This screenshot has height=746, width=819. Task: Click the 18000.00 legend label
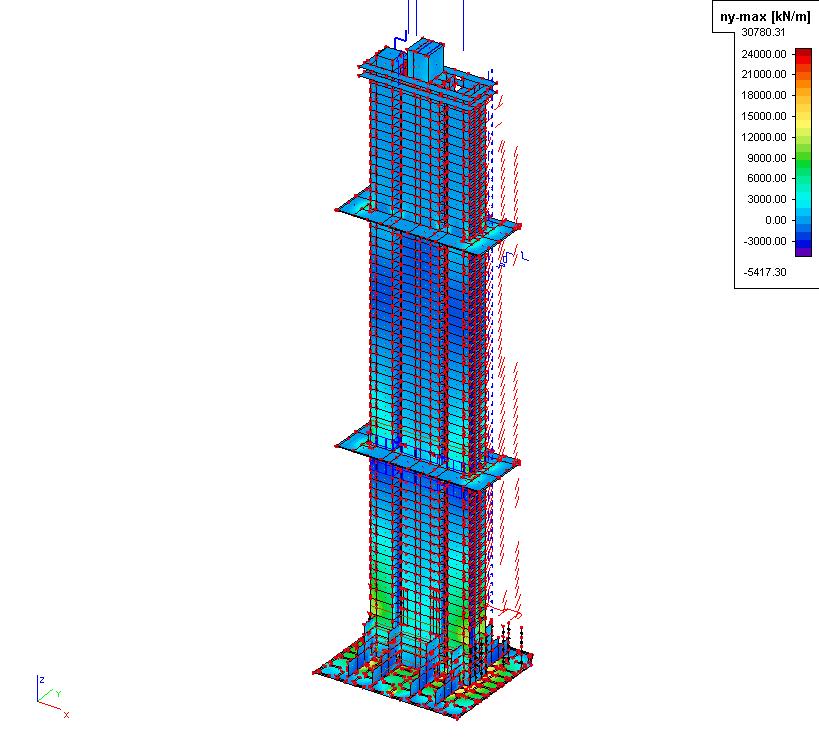tap(764, 95)
